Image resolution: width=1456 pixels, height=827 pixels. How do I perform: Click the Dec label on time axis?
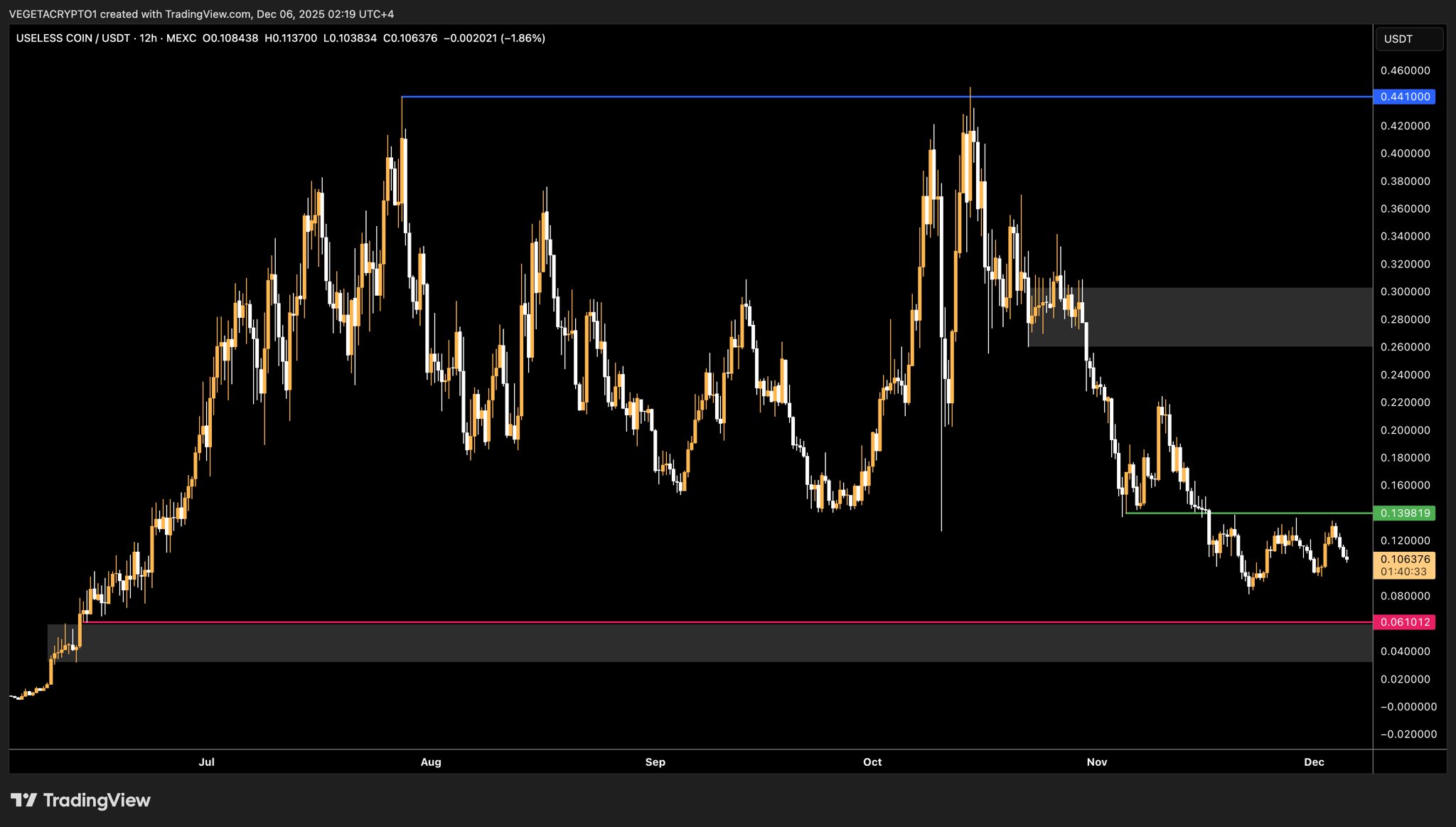pyautogui.click(x=1314, y=762)
